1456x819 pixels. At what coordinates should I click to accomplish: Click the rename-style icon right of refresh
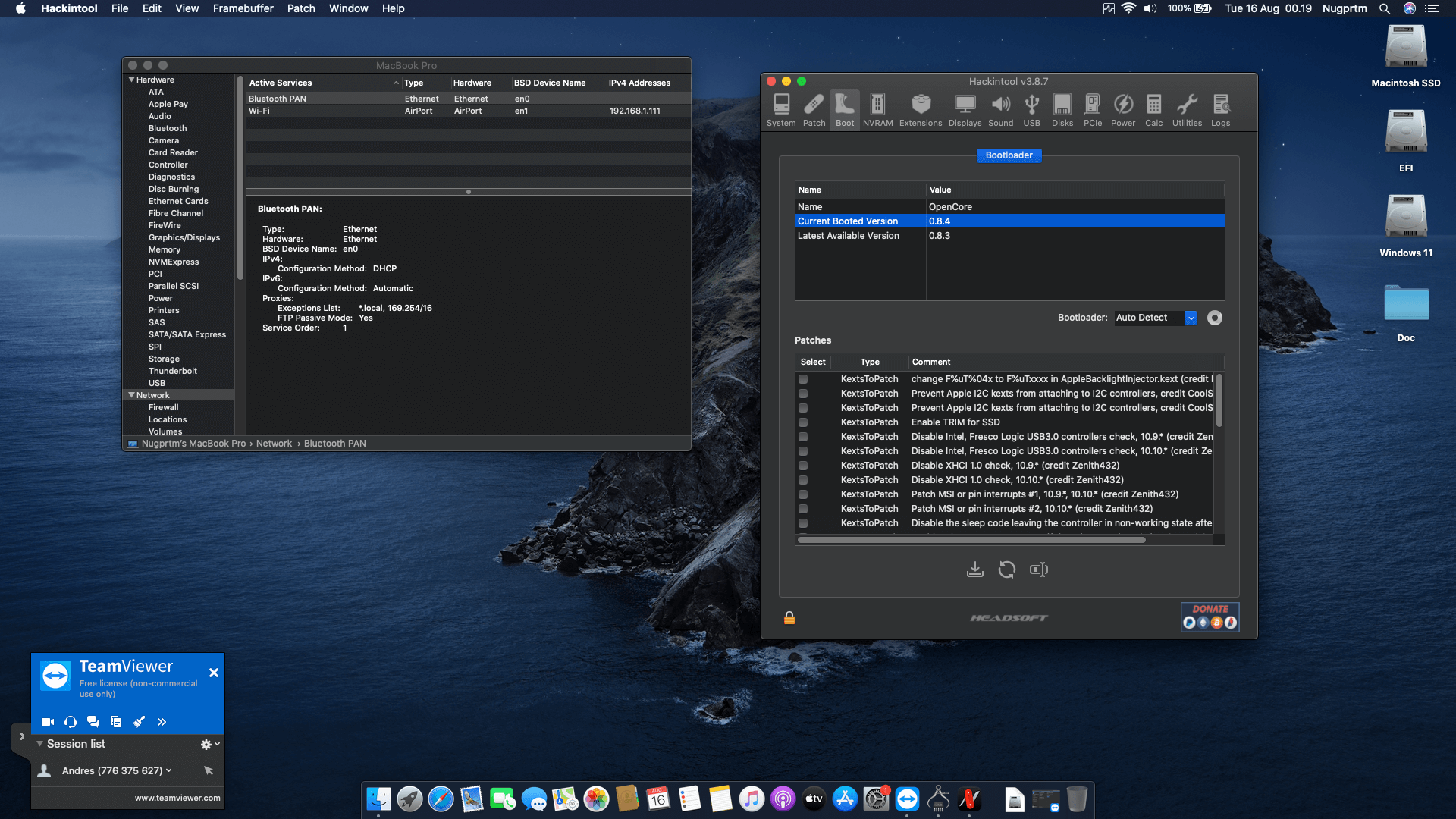[1039, 570]
